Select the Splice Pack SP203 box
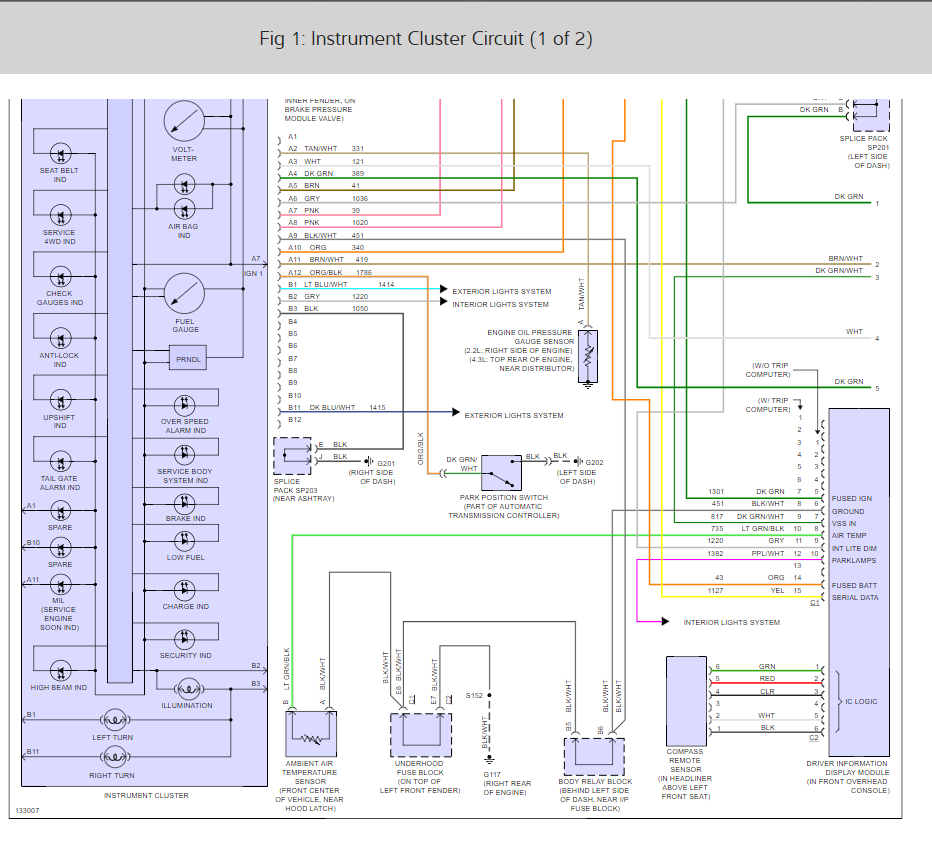This screenshot has width=932, height=843. 292,457
